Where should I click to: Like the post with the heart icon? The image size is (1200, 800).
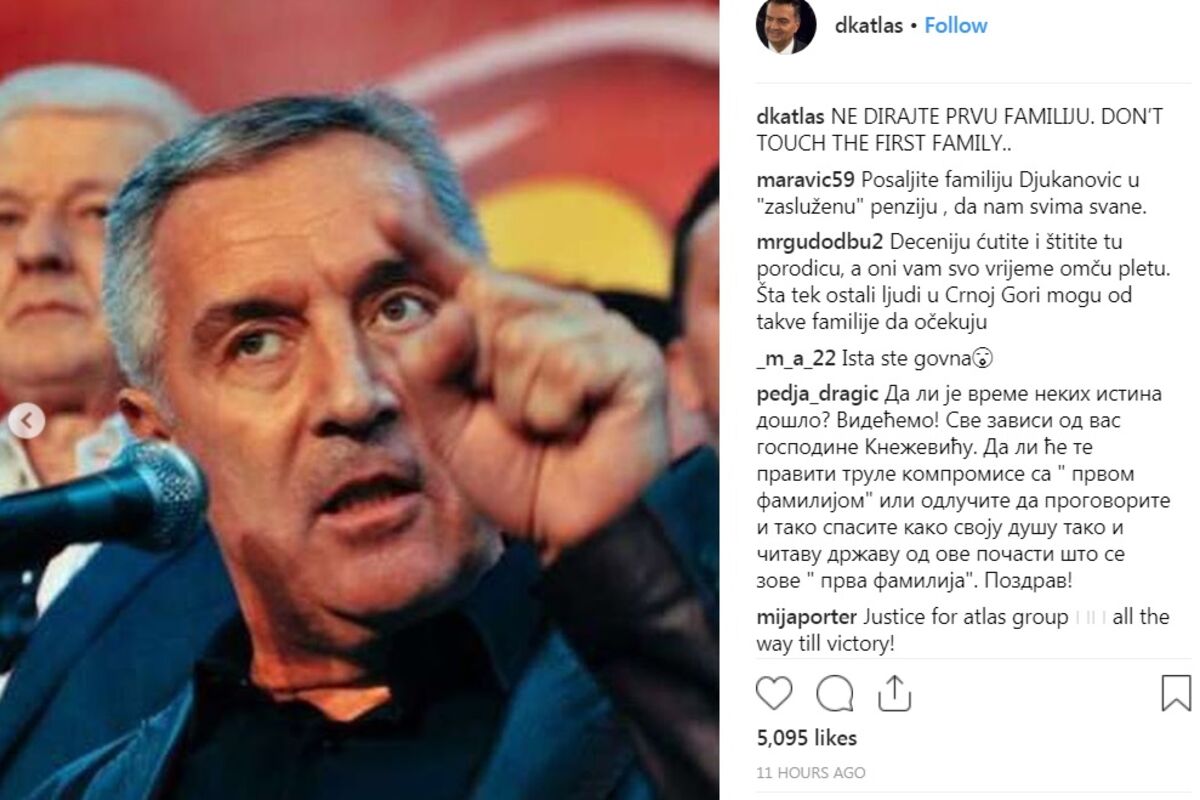774,693
